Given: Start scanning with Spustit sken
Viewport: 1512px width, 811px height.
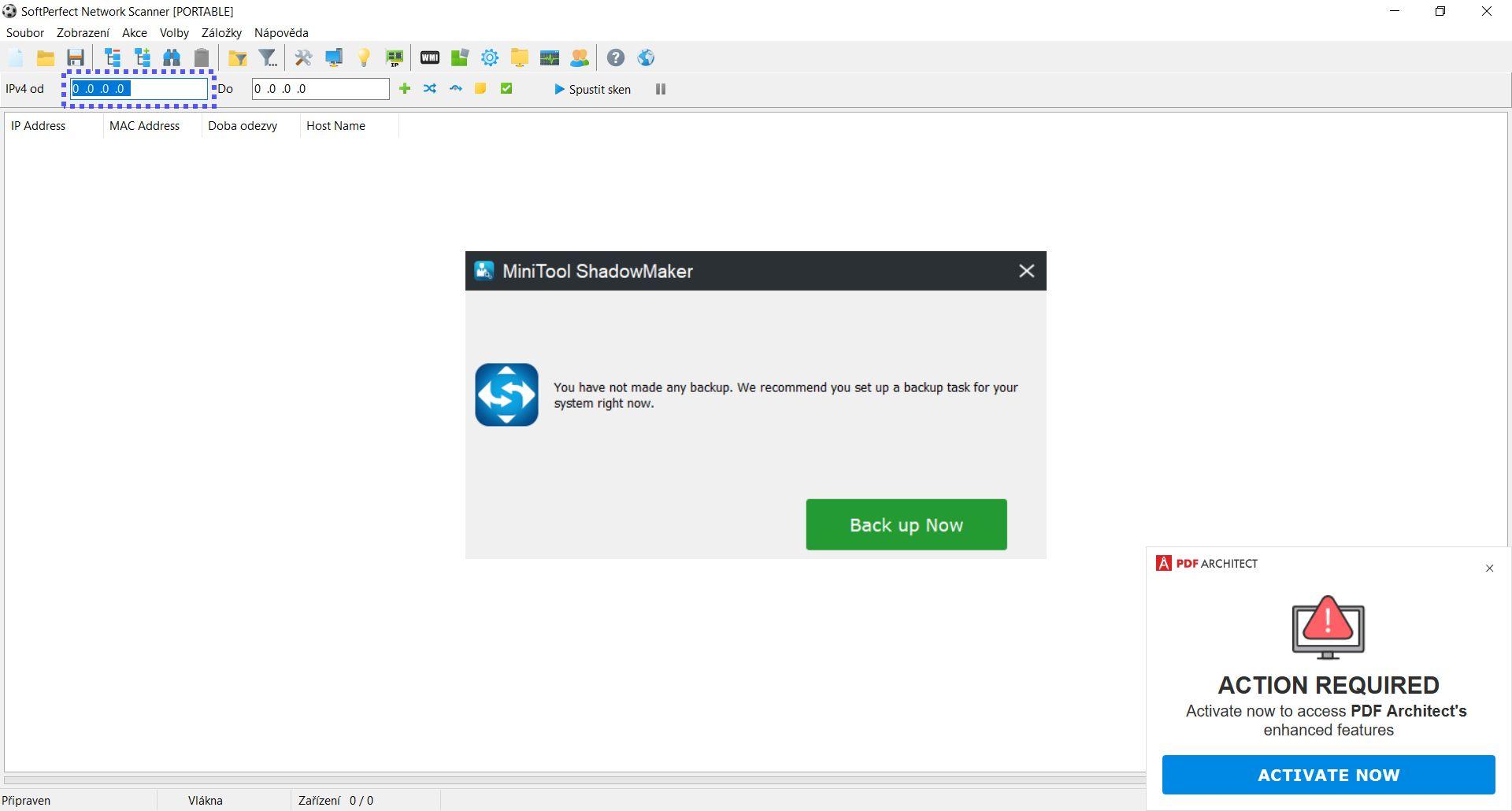Looking at the screenshot, I should [x=592, y=89].
